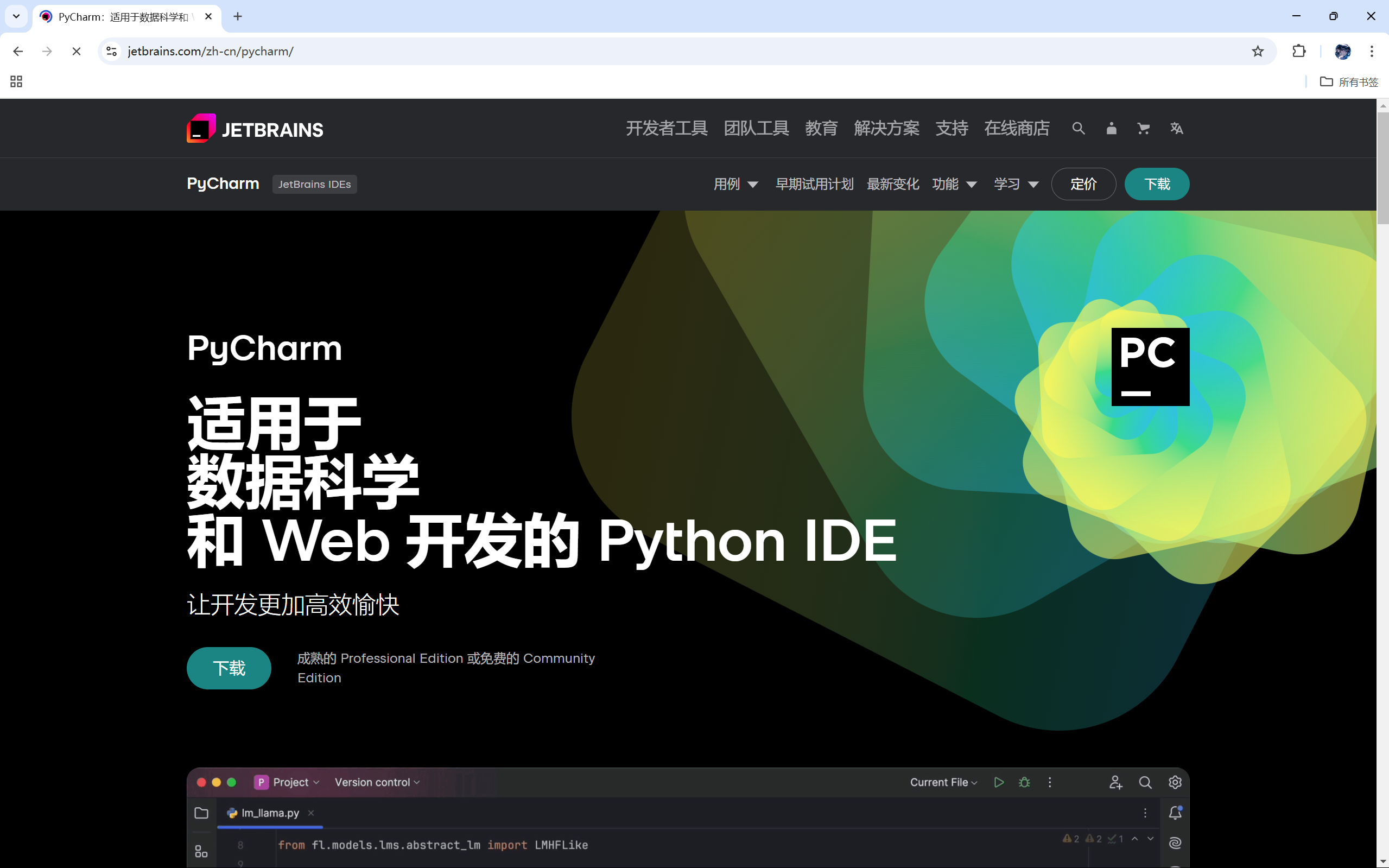Click the 定价 pricing button

(1083, 184)
